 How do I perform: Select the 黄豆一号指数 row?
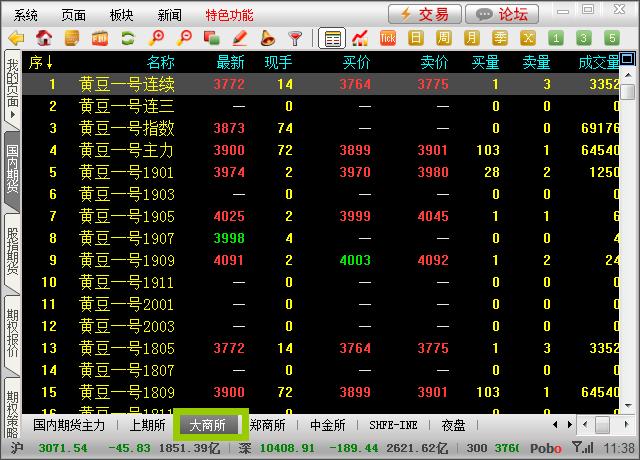point(321,128)
